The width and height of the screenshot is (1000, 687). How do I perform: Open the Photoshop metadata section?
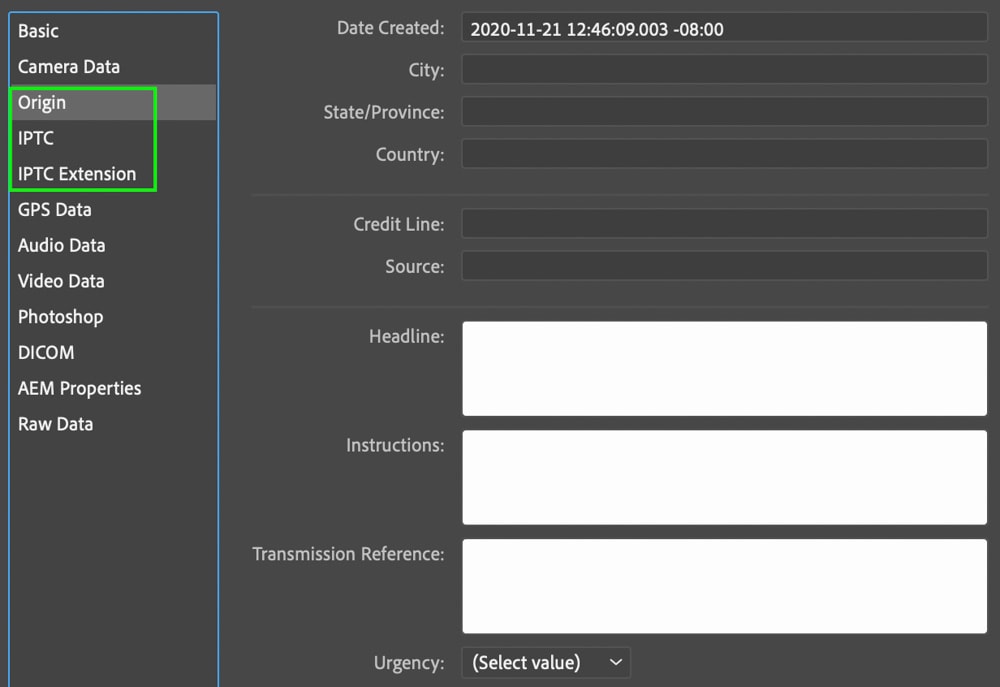60,316
